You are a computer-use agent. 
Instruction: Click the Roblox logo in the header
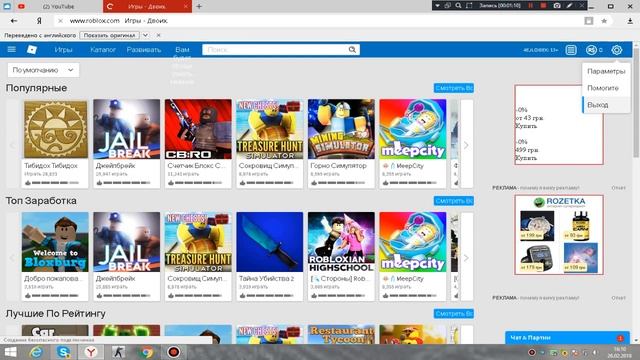[32, 49]
